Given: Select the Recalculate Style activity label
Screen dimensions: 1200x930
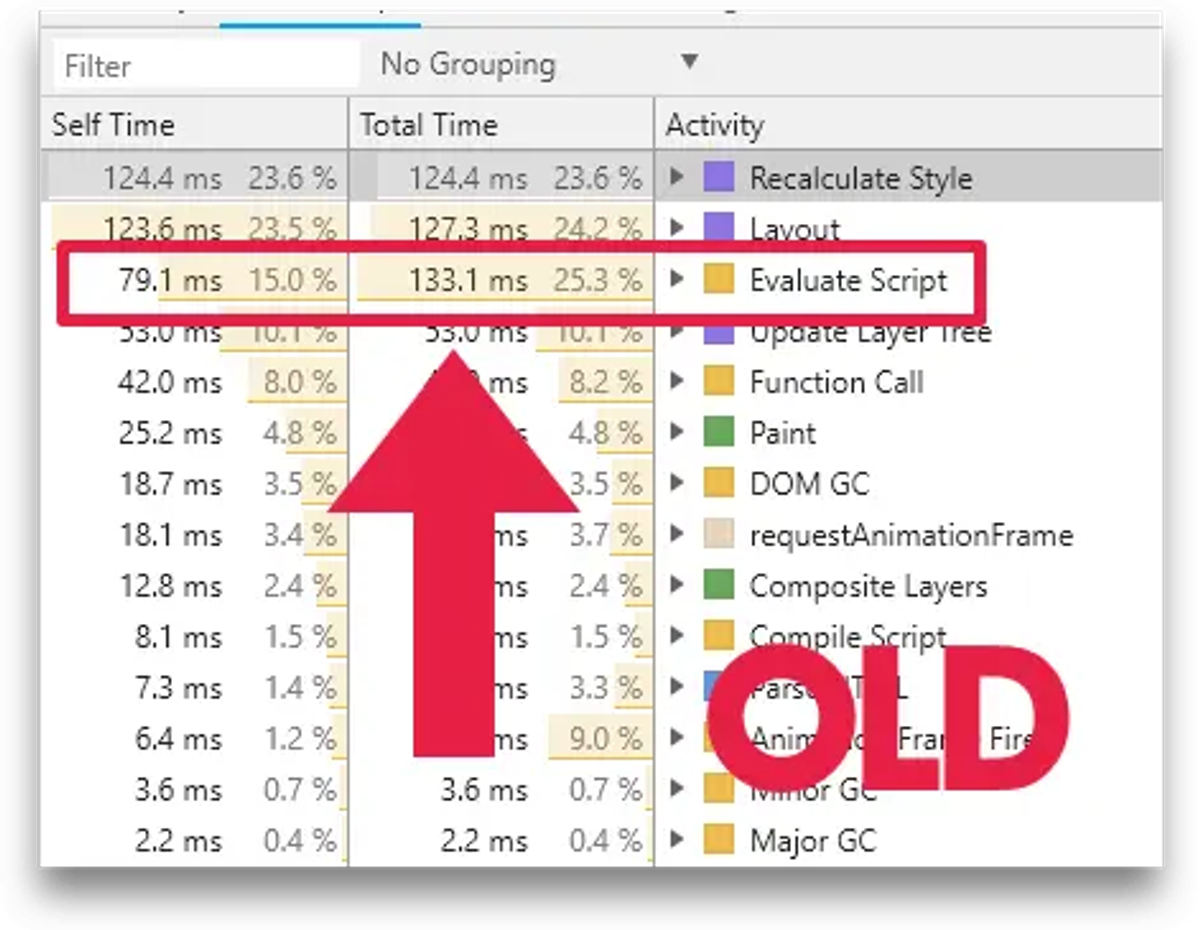Looking at the screenshot, I should coord(861,179).
